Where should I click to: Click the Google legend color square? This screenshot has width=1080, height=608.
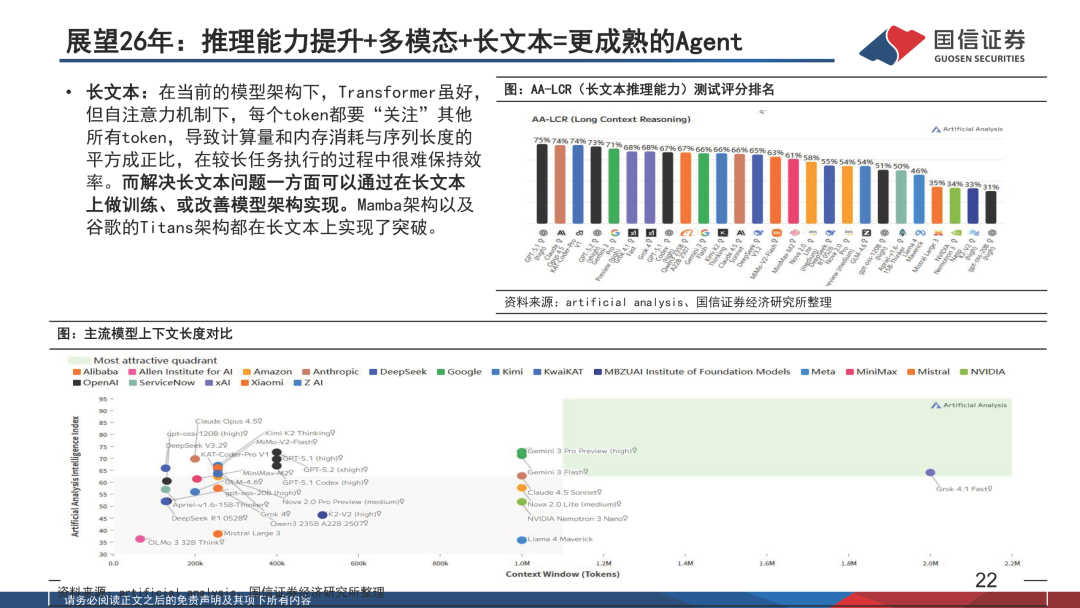[441, 372]
